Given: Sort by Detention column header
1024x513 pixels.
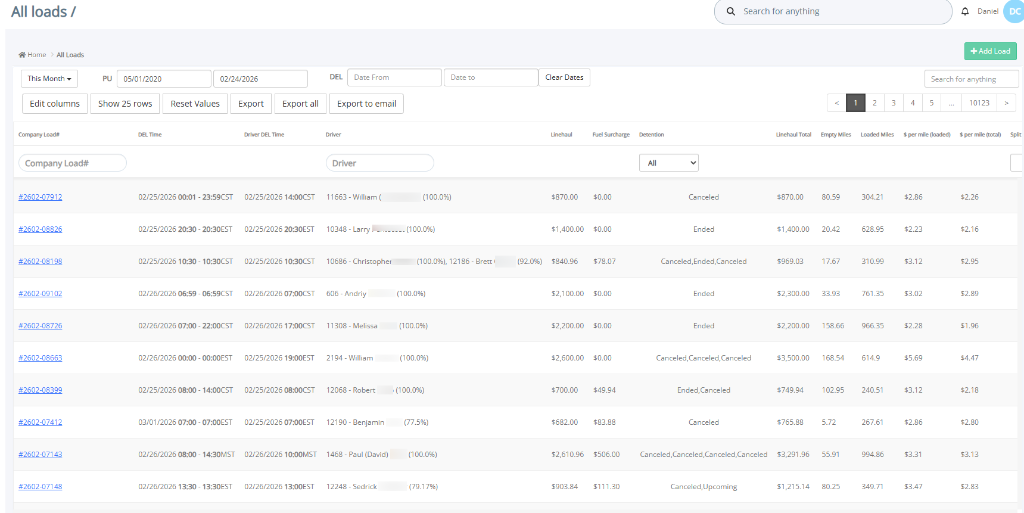Looking at the screenshot, I should (x=651, y=134).
